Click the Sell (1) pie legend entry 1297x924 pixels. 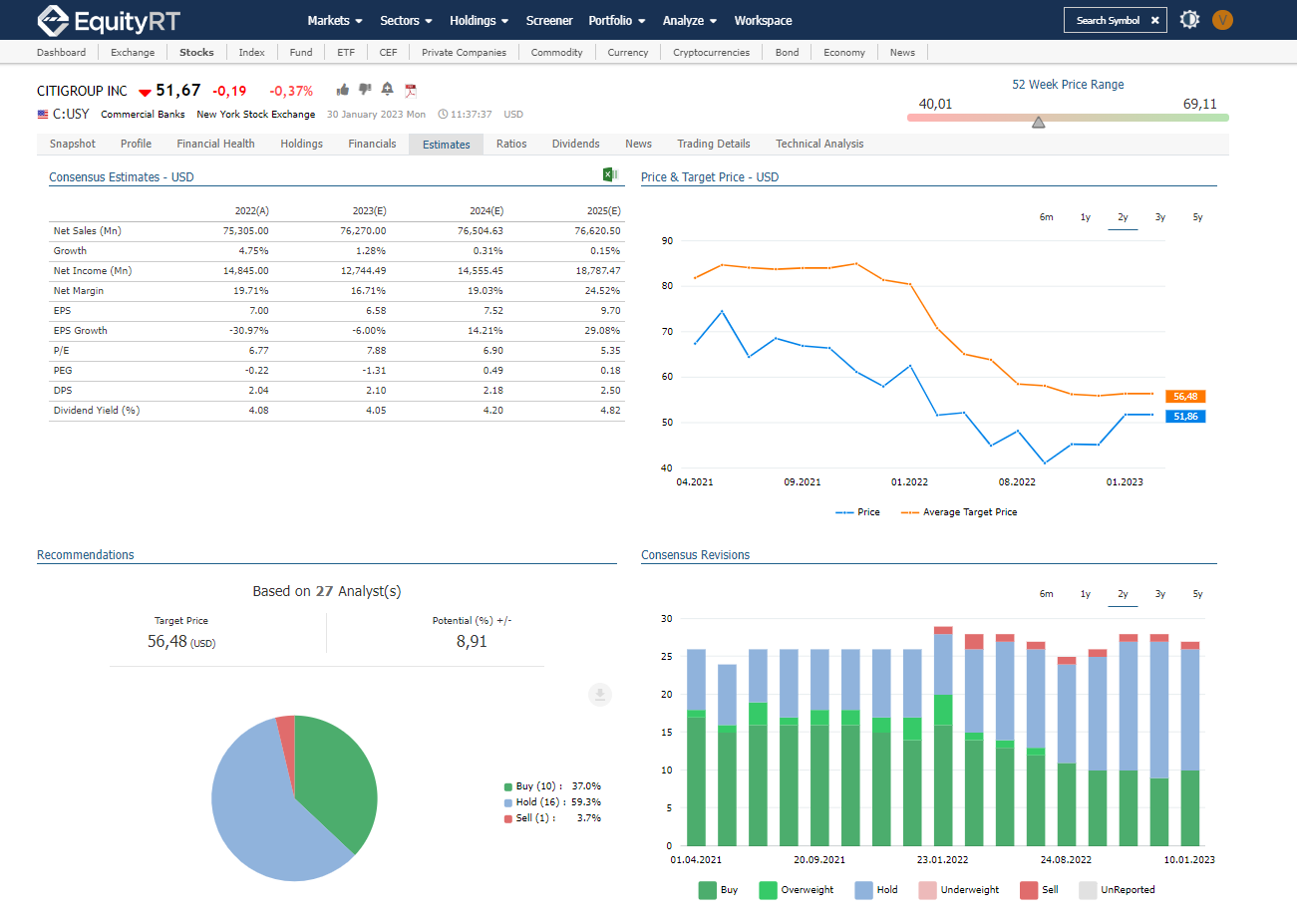coord(552,818)
